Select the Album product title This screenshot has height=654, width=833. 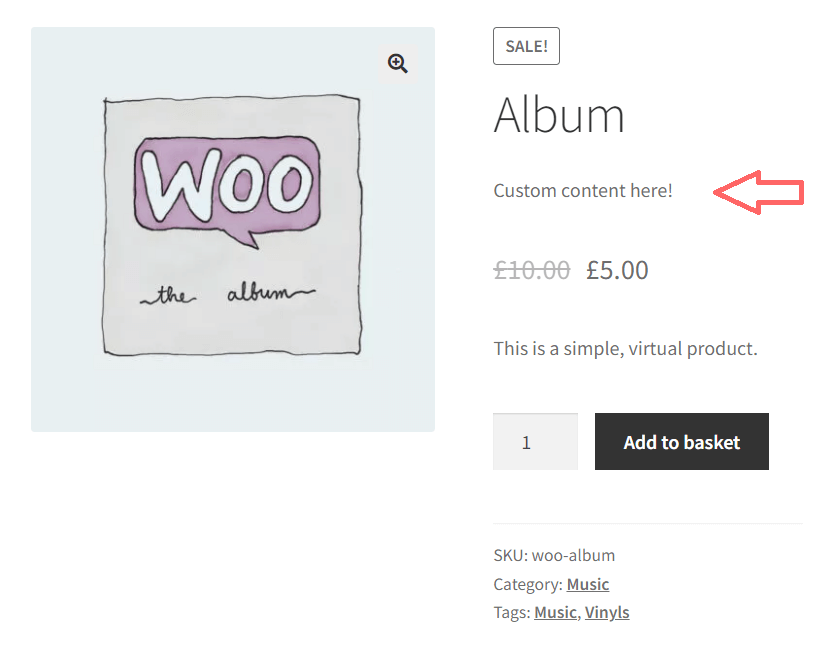pyautogui.click(x=559, y=115)
